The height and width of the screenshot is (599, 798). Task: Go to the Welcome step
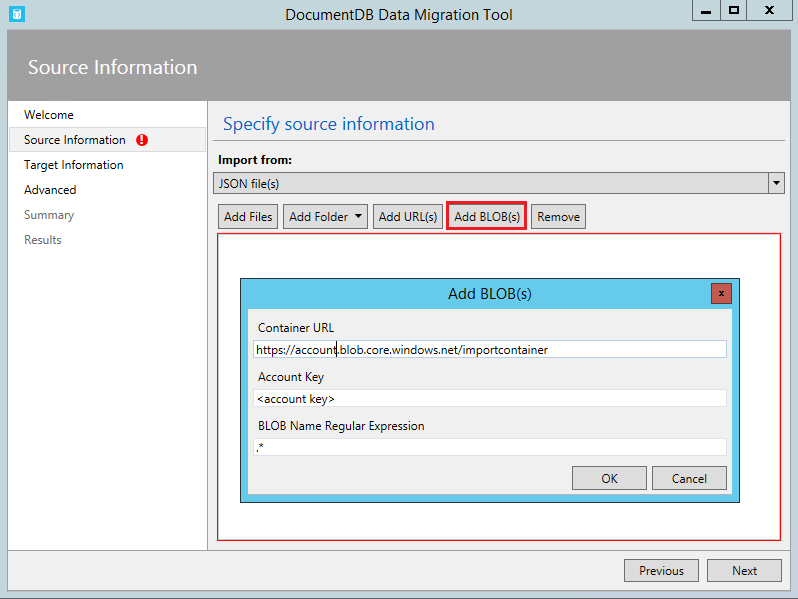point(49,115)
